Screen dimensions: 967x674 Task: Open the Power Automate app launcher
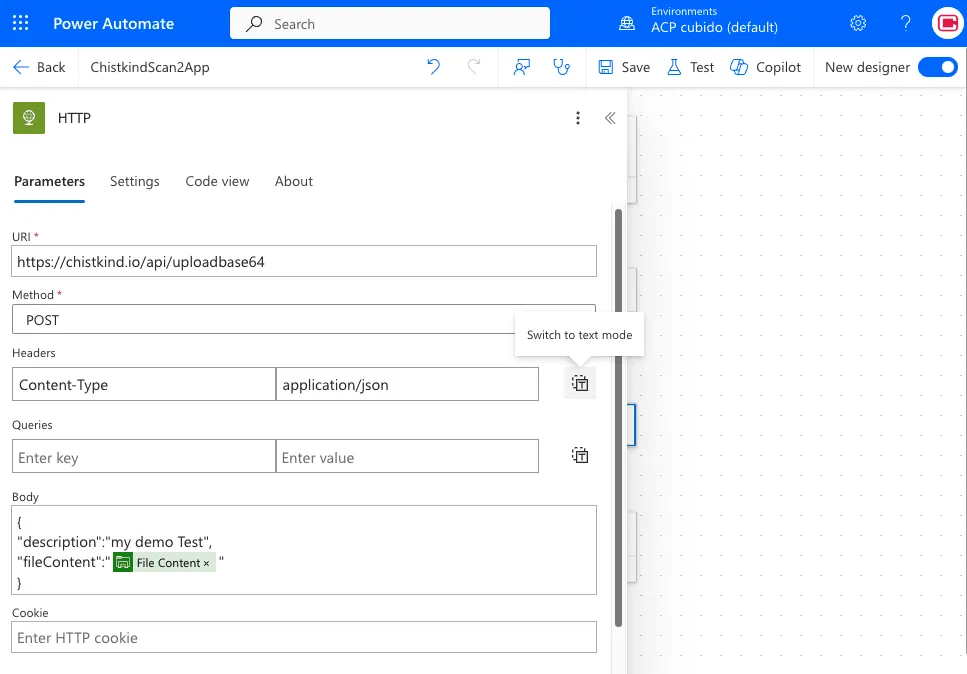click(20, 22)
